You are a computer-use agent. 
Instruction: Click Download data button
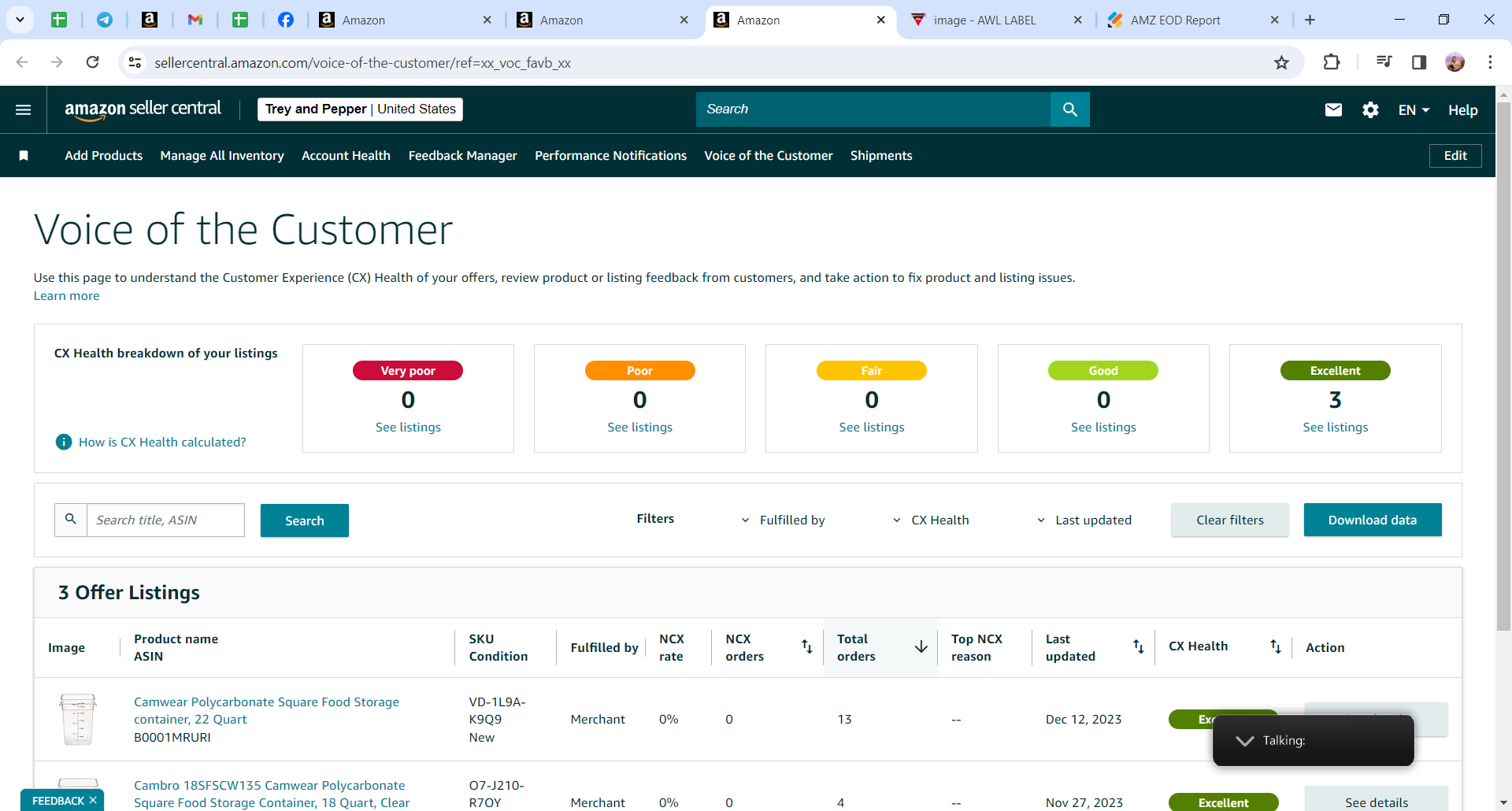point(1372,520)
